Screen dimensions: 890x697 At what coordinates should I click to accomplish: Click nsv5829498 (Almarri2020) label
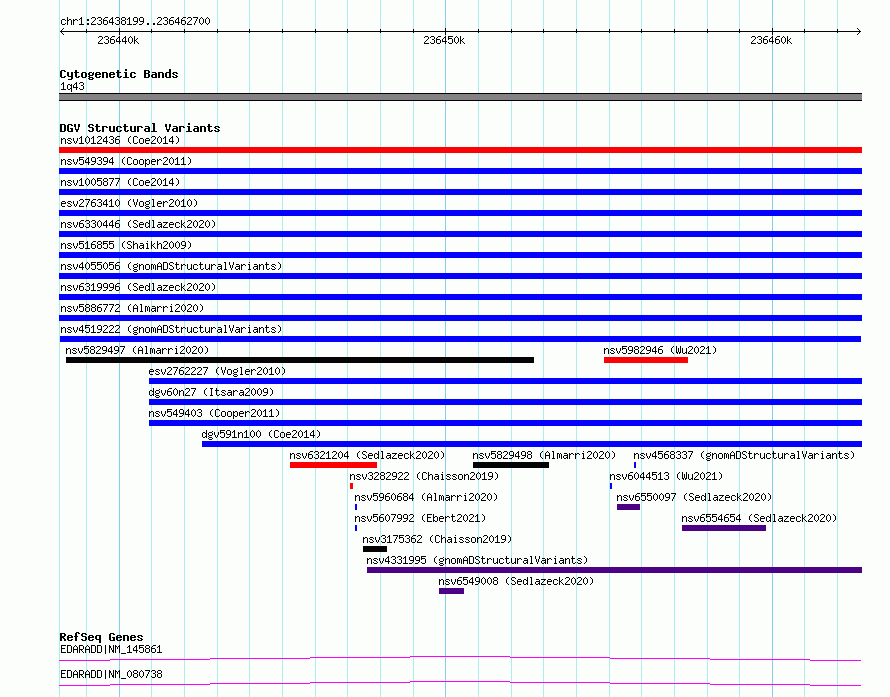tap(544, 455)
